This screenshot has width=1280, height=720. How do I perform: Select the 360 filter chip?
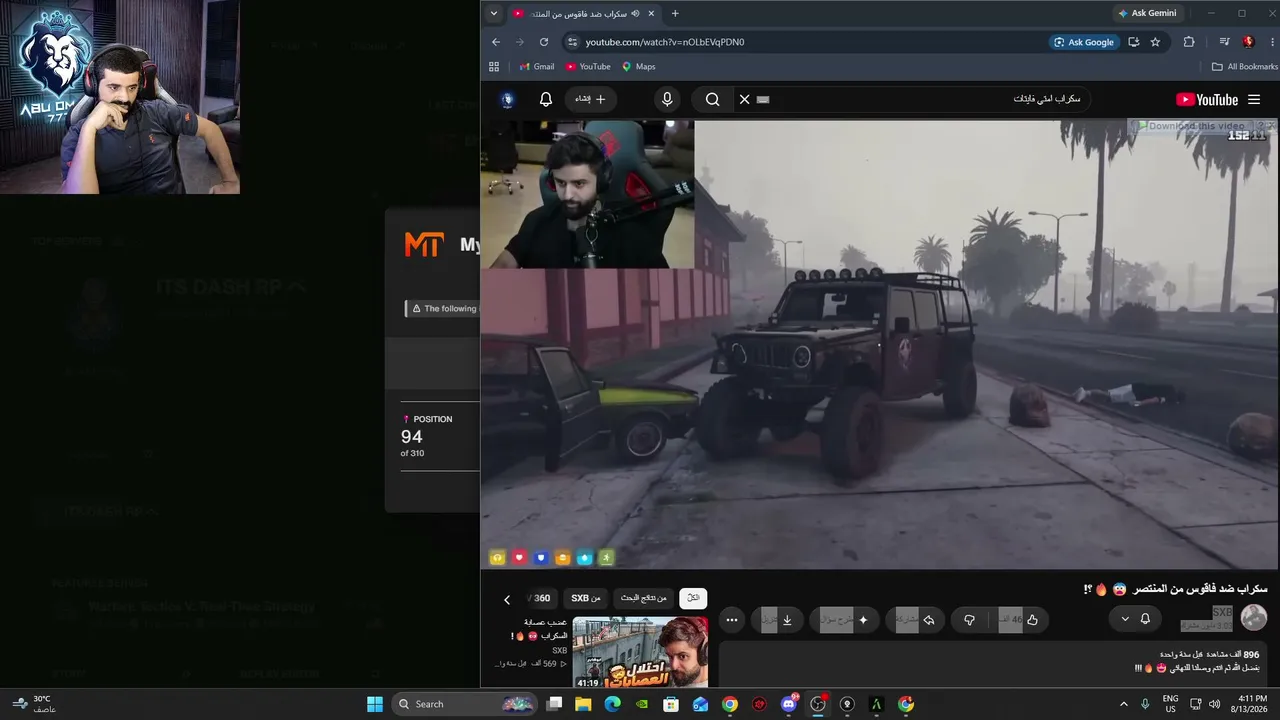click(542, 598)
